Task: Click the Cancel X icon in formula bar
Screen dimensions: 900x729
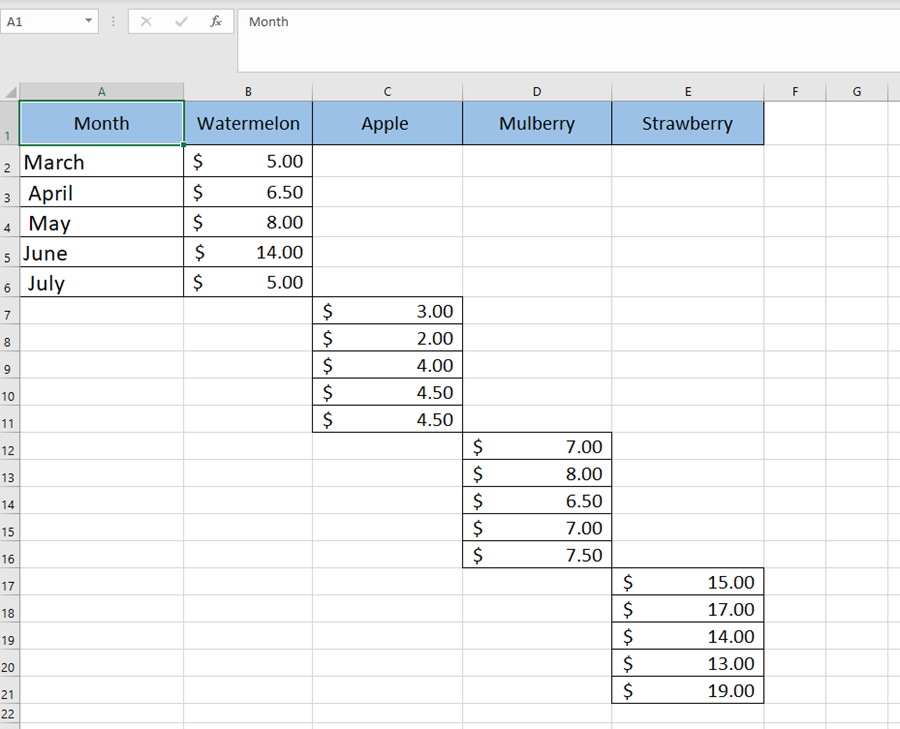Action: click(146, 22)
